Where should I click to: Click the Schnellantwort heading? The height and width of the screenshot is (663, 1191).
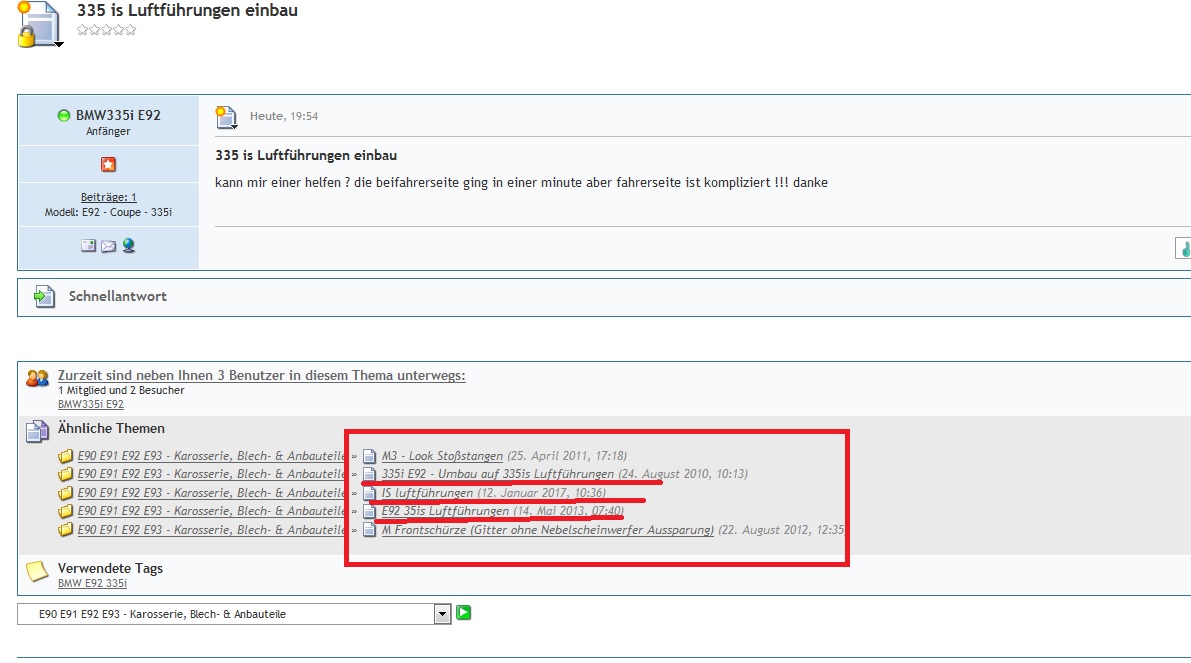coord(118,296)
